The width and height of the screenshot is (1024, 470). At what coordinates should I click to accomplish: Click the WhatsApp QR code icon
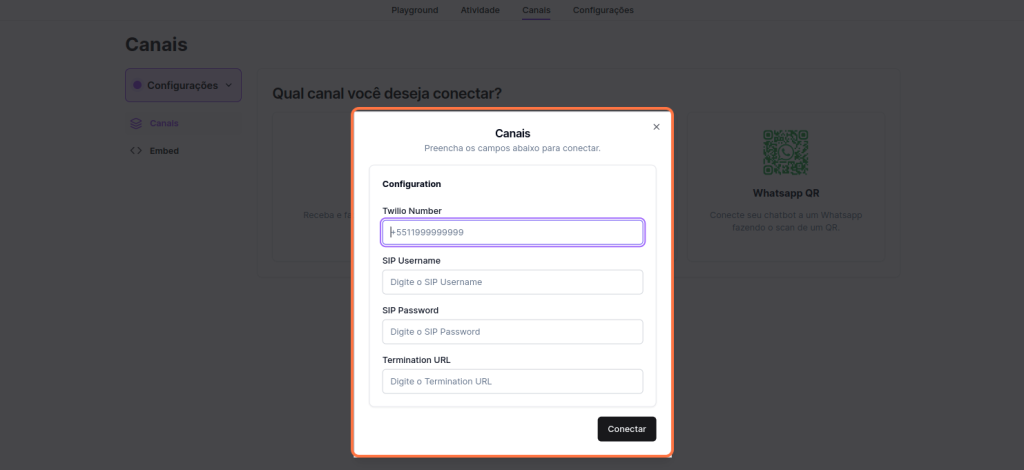pyautogui.click(x=785, y=152)
